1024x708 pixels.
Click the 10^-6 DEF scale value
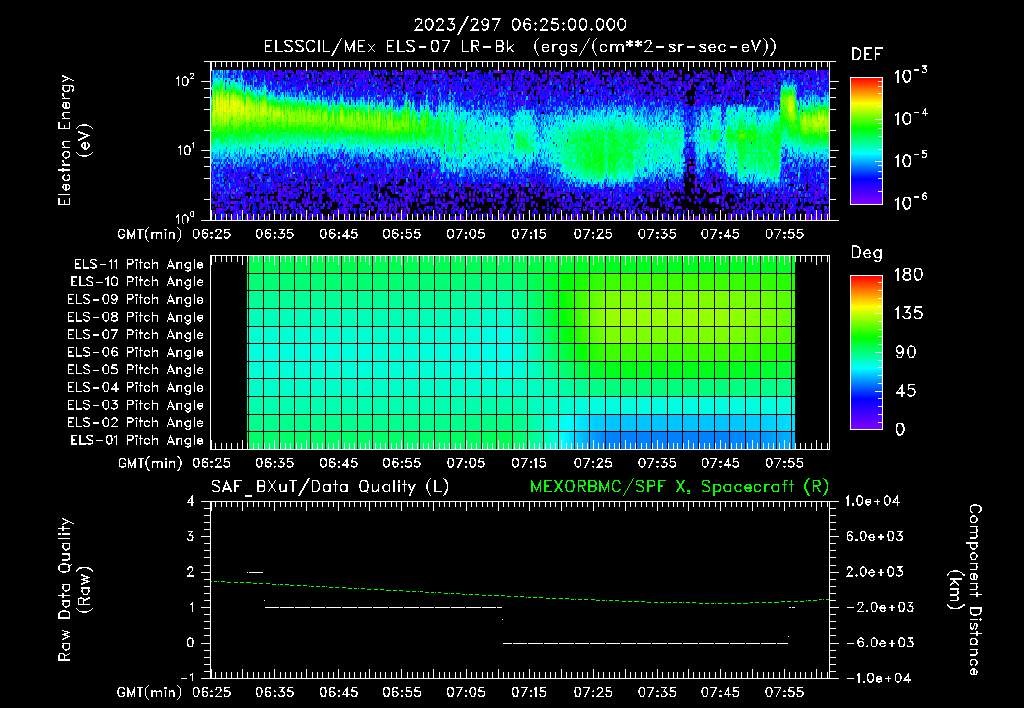click(910, 202)
